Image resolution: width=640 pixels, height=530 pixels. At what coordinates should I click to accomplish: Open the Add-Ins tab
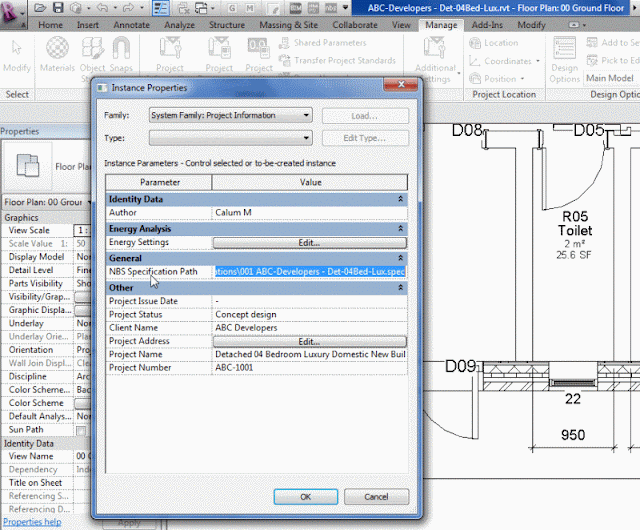pos(487,25)
